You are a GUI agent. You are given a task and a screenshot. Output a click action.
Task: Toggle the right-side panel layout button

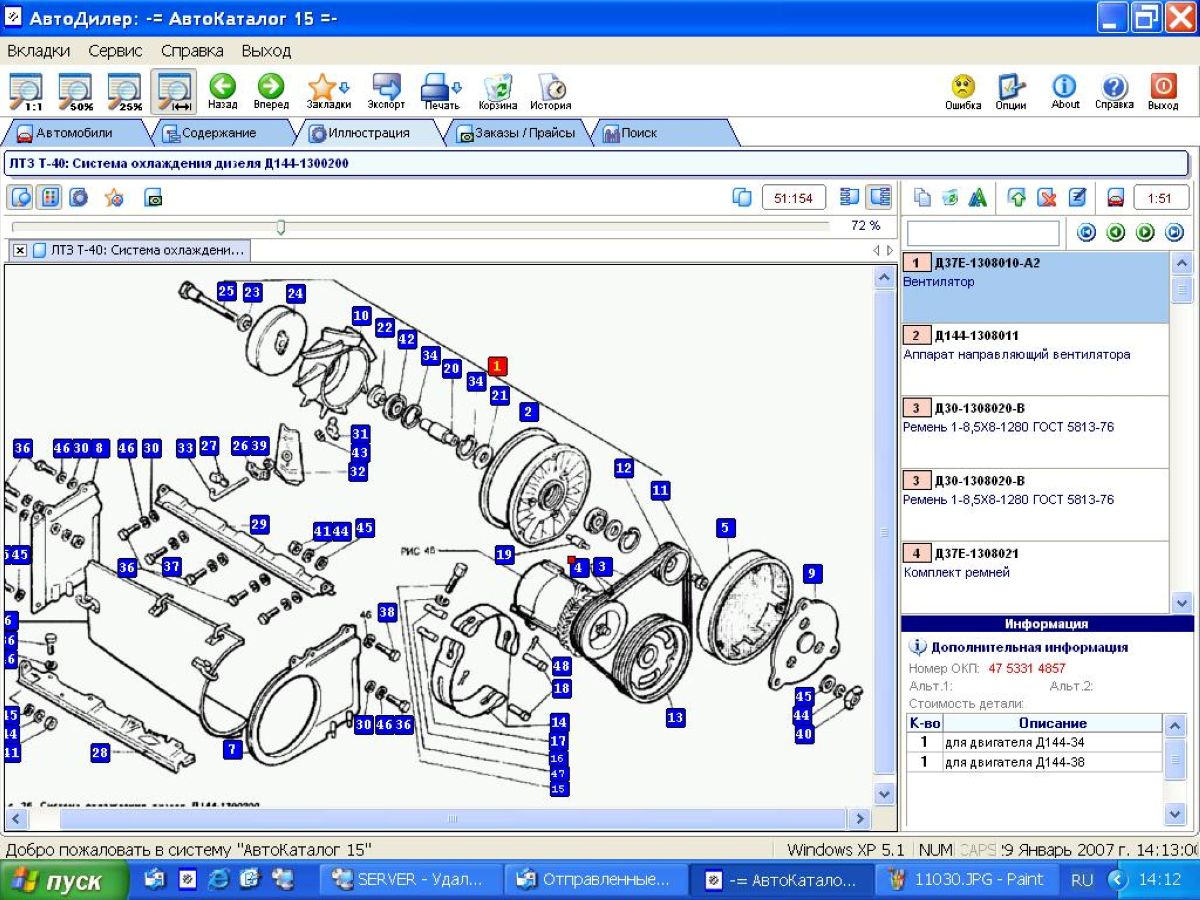[x=879, y=198]
